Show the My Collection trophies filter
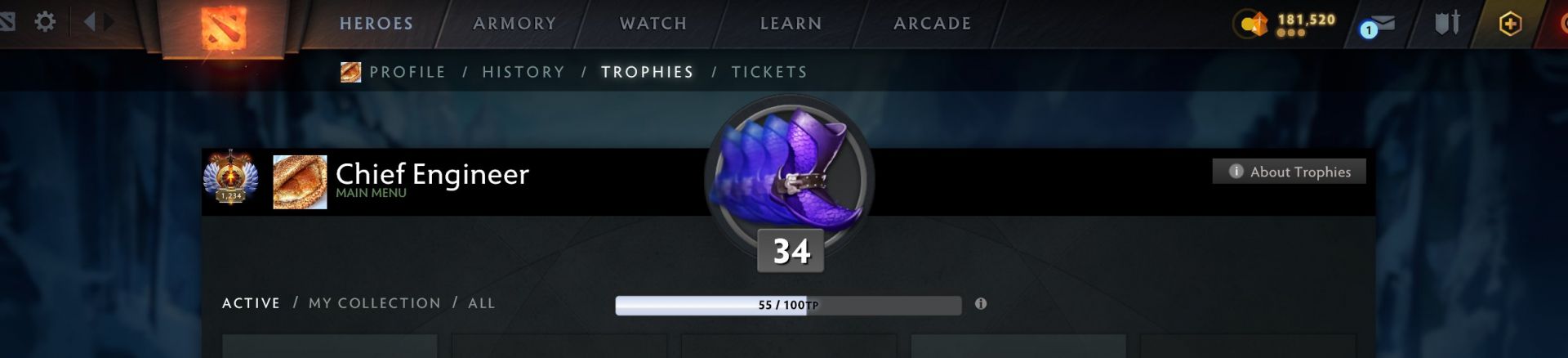1568x358 pixels. [375, 303]
